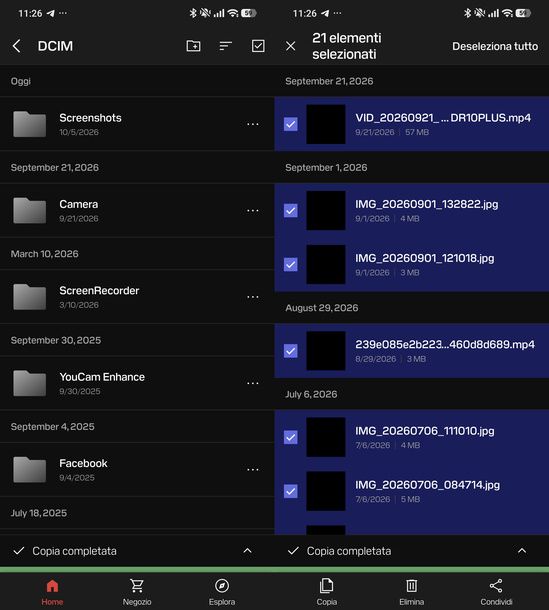549x610 pixels.
Task: Close the 21 elementi selezionati selection mode
Action: click(x=291, y=46)
